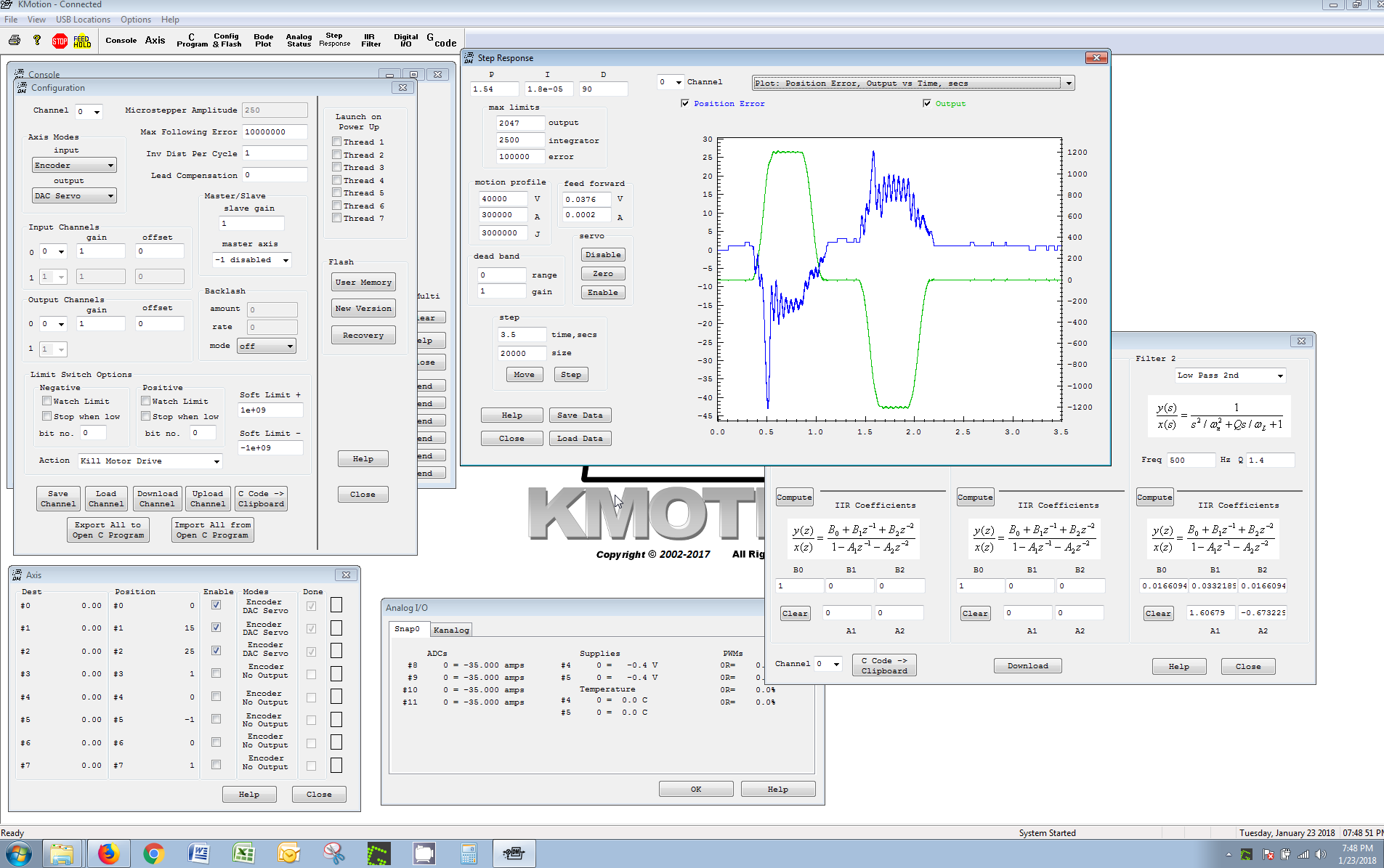Expand the Low Pass 2nd filter dropdown

point(1279,376)
